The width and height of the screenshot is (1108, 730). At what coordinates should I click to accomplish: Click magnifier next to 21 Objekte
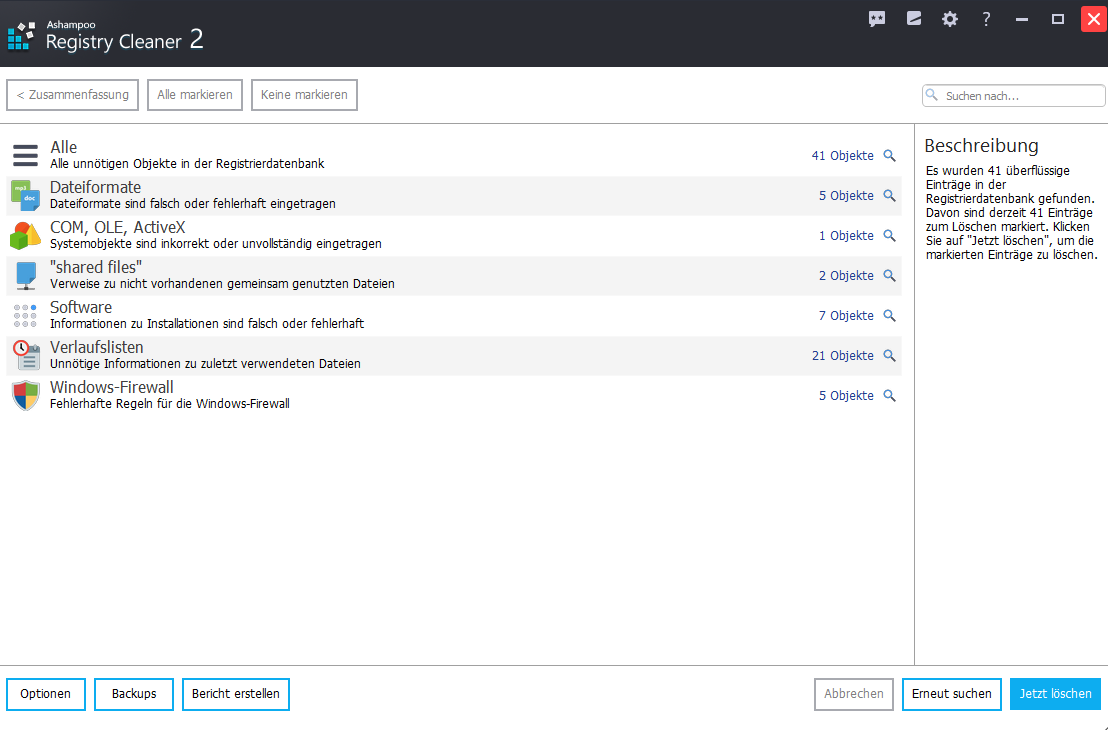coord(889,356)
